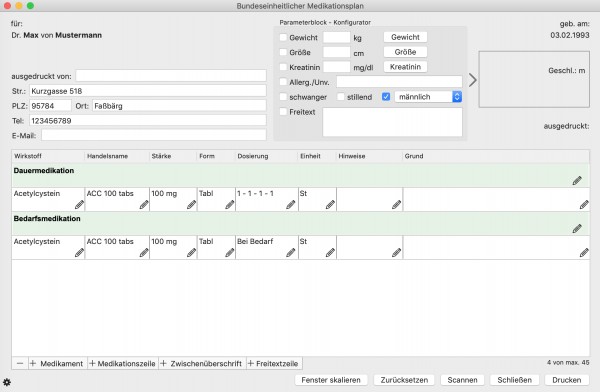Toggle the schwanger checkbox
Viewport: 600px width, 392px height.
pos(283,97)
